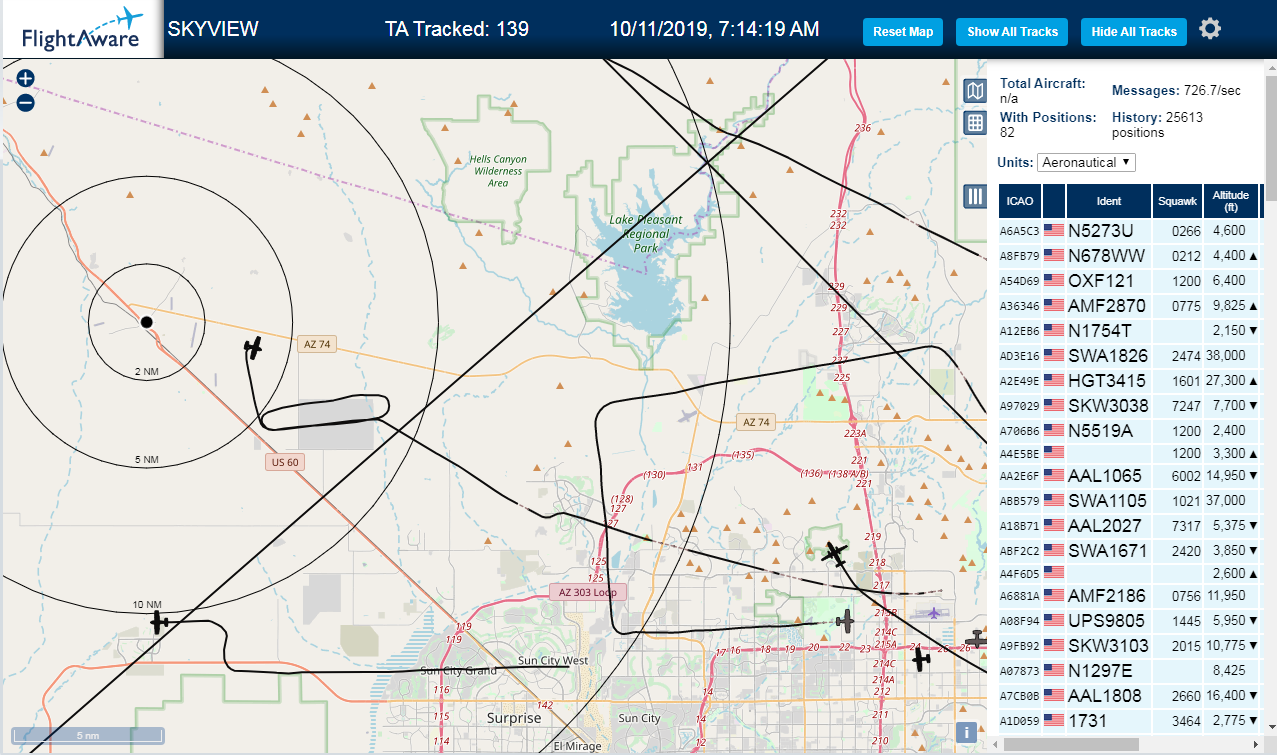Click the Surprise city map label
The height and width of the screenshot is (755, 1277).
514,718
